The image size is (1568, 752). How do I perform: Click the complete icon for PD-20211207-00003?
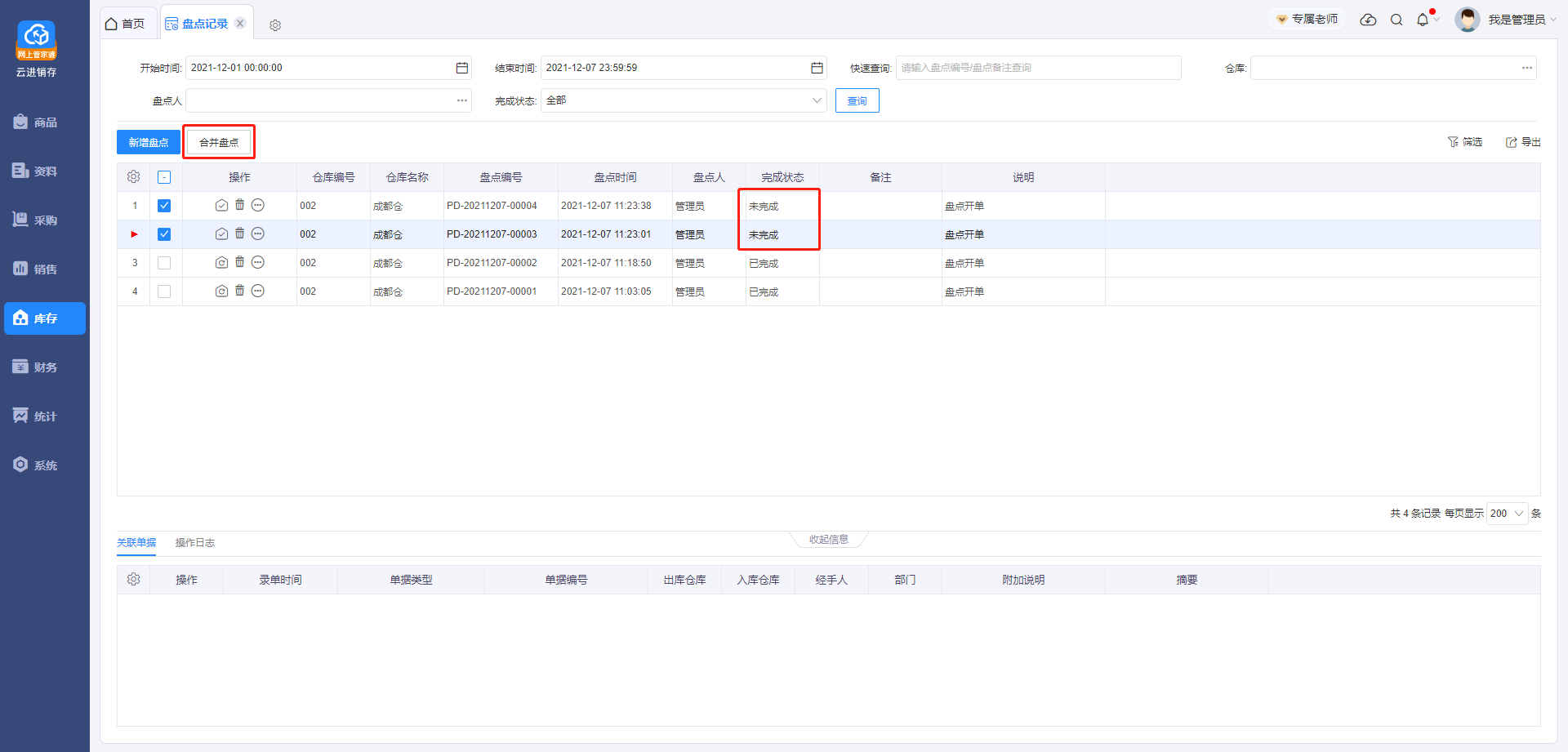tap(221, 234)
